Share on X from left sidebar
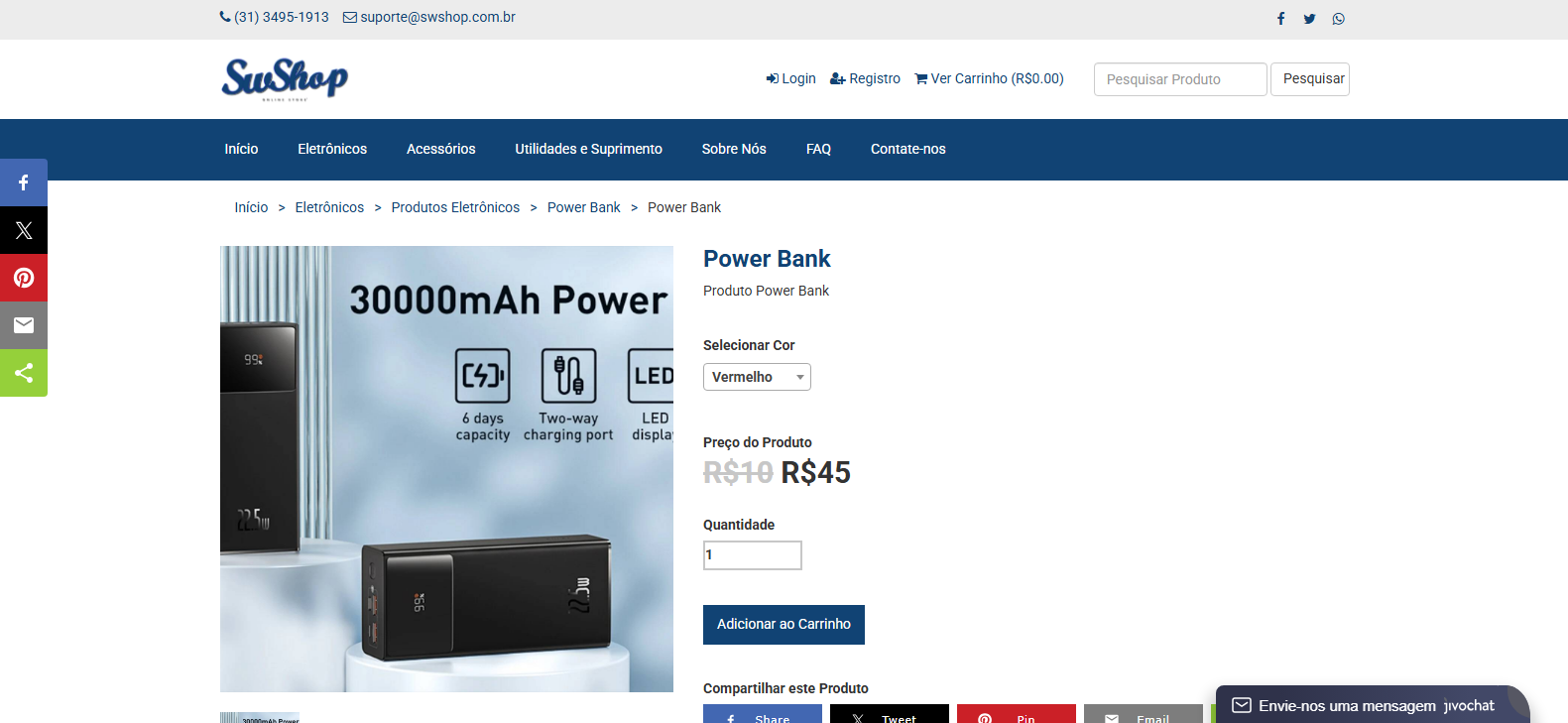Image resolution: width=1568 pixels, height=723 pixels. tap(24, 230)
